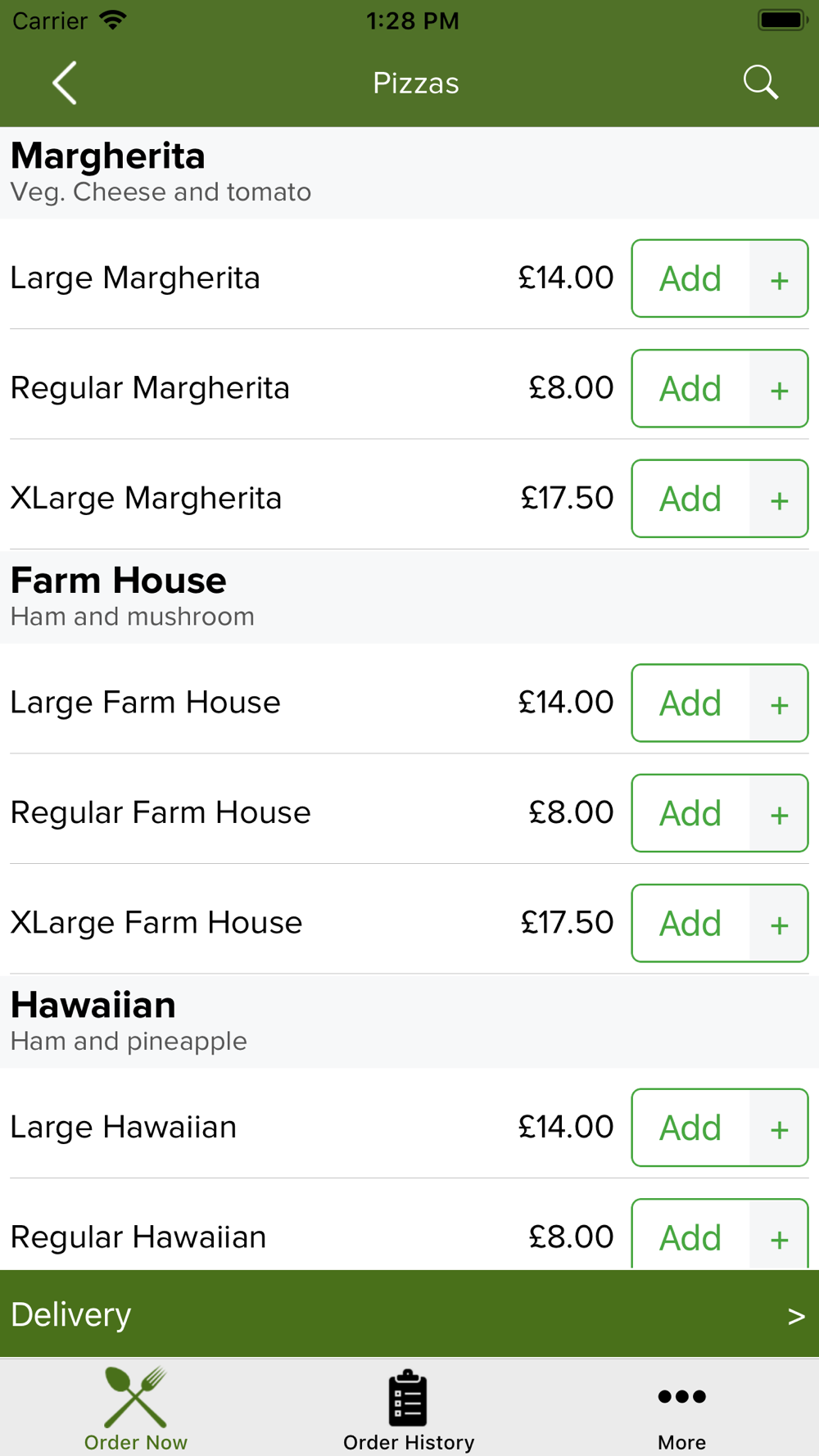Open the More three-dots tab
Viewport: 819px width, 1456px height.
(681, 1409)
